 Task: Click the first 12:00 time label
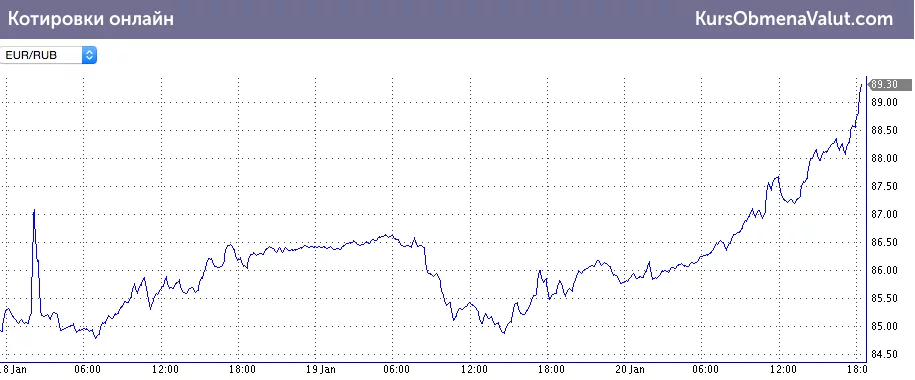(165, 369)
